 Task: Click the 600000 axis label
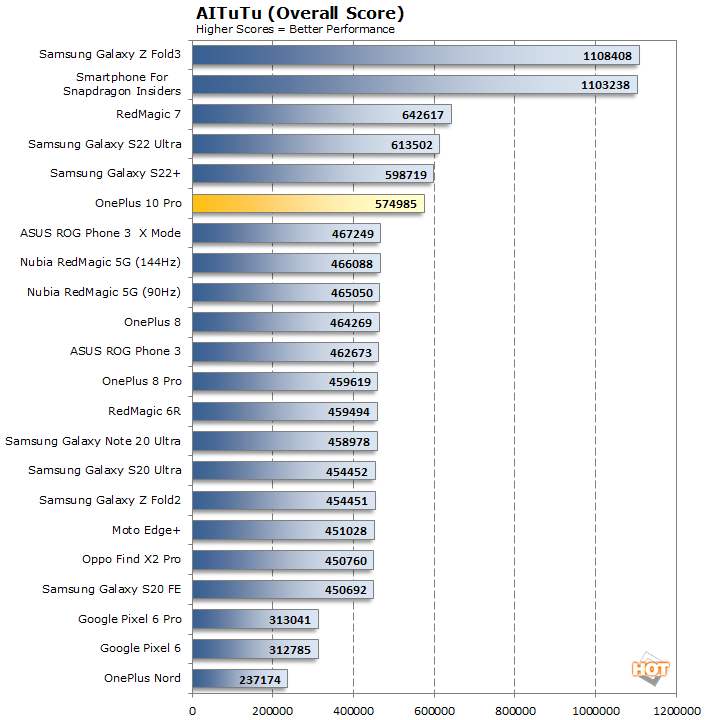(x=434, y=711)
